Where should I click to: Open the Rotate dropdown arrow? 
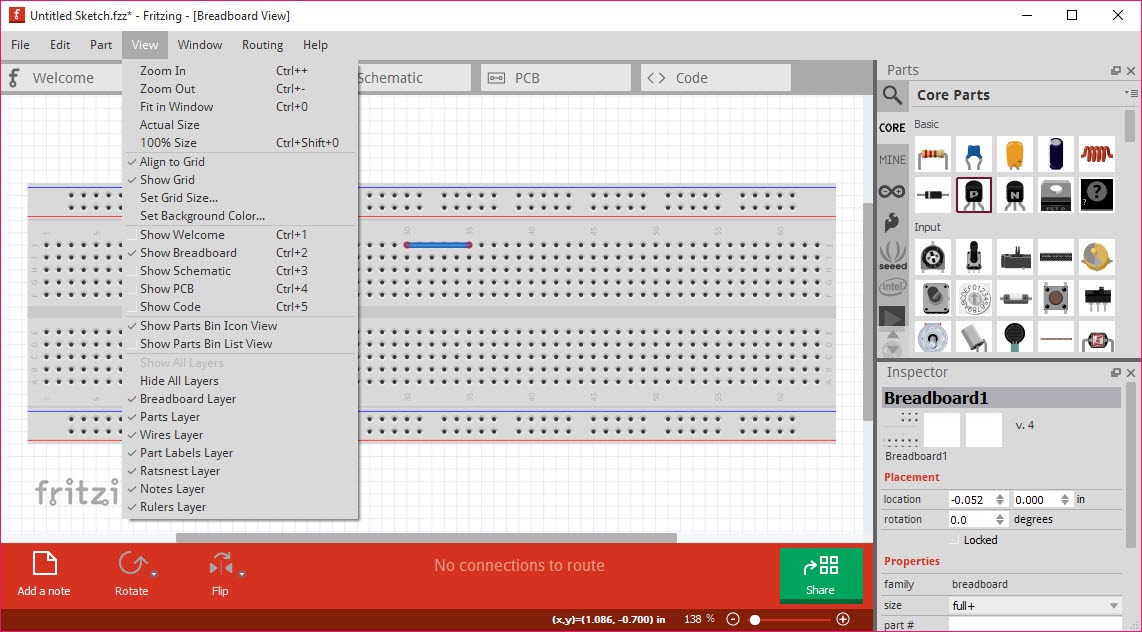click(153, 575)
